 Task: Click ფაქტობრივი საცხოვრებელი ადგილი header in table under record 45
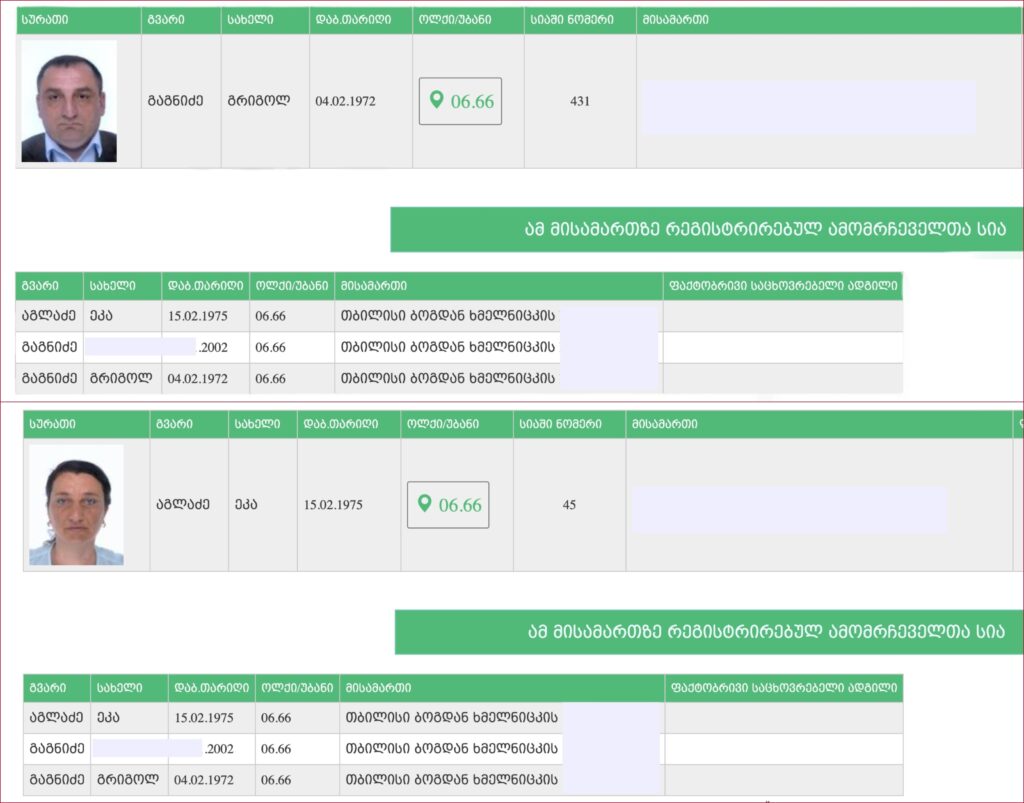[784, 688]
